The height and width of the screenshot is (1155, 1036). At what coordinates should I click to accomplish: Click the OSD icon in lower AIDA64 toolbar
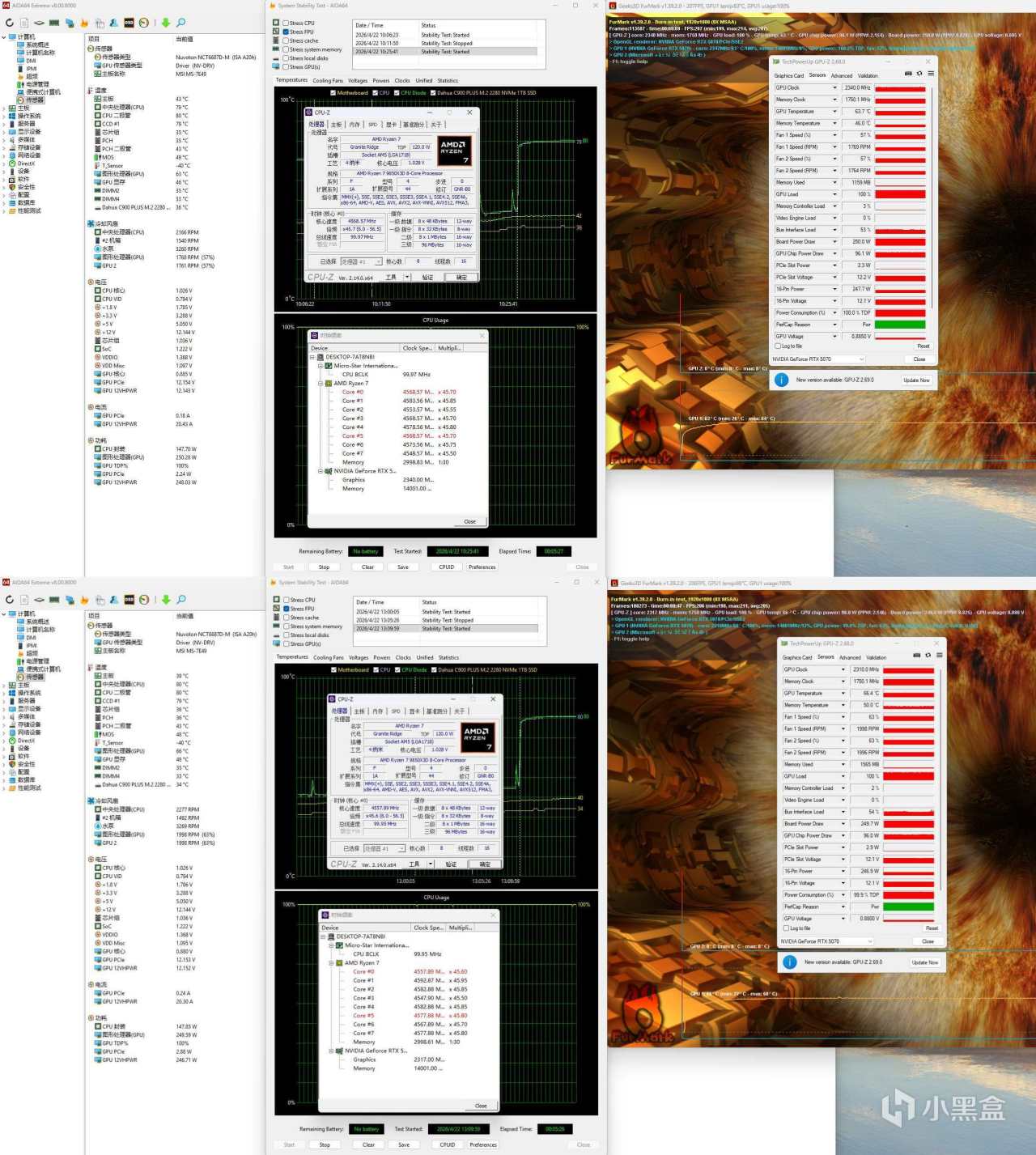[x=129, y=600]
